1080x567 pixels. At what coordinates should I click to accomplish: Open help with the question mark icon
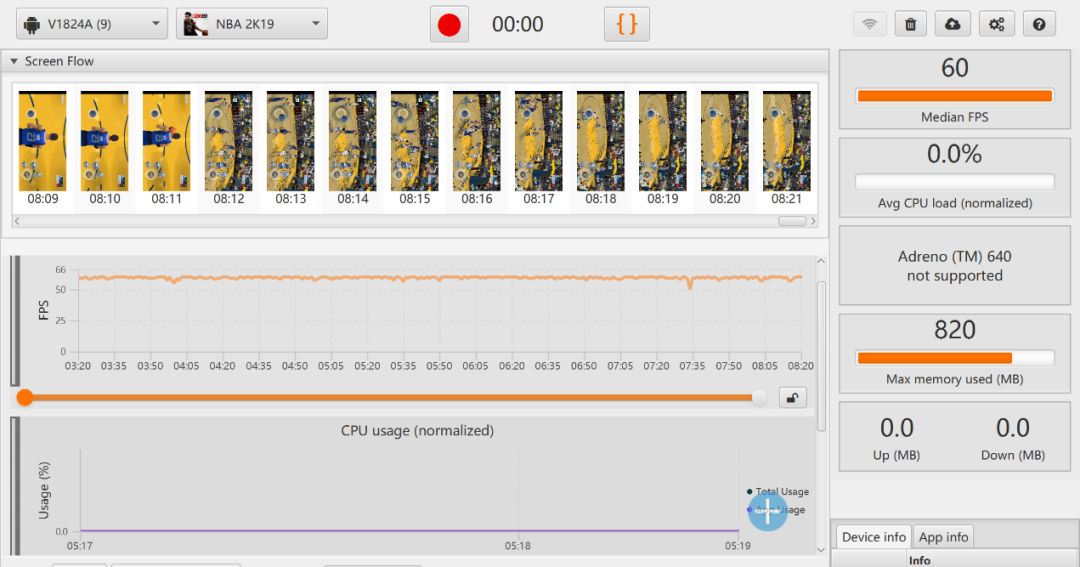coord(1039,24)
